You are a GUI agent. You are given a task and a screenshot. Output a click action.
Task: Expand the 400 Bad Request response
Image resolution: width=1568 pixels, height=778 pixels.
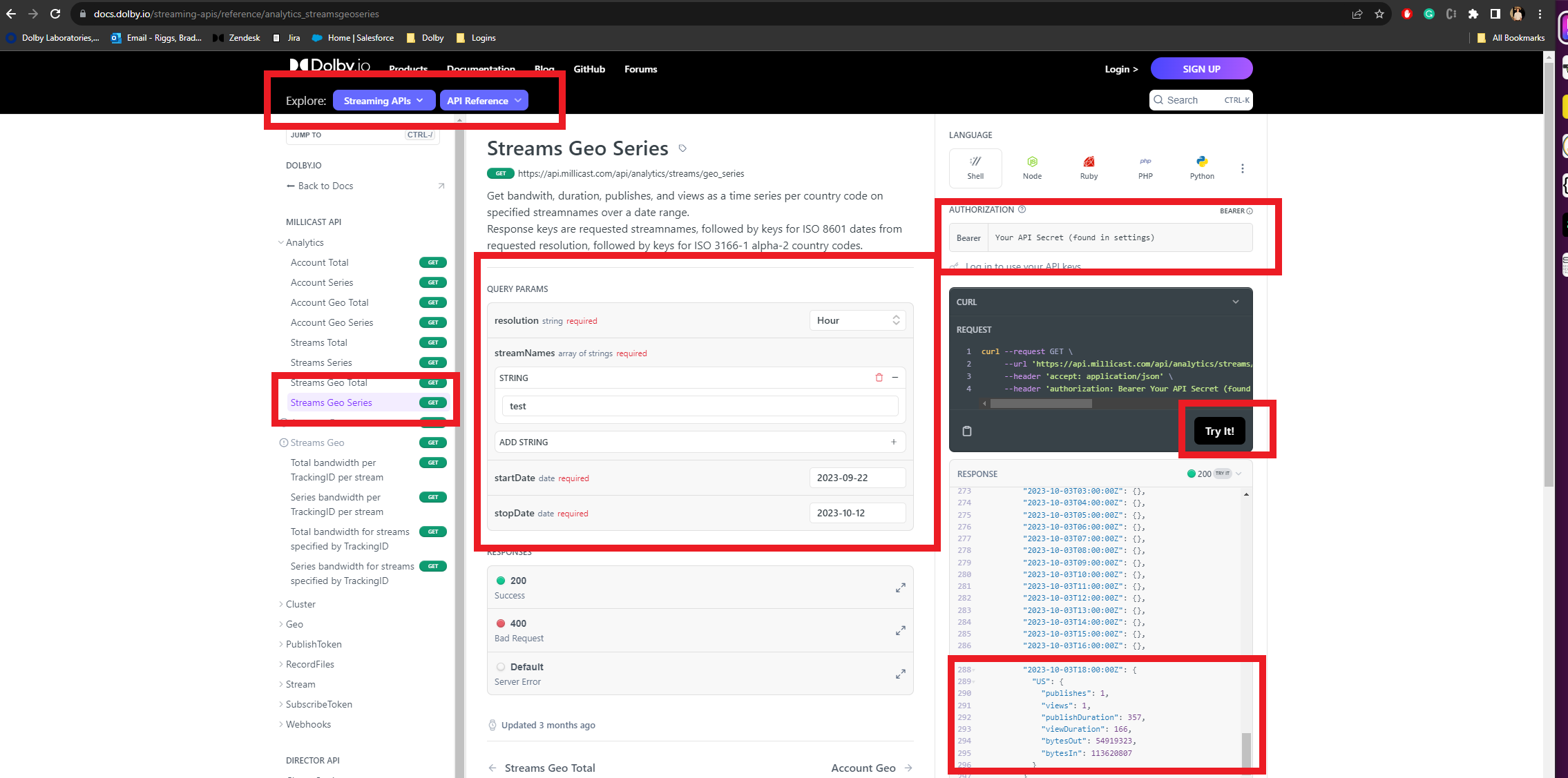tap(900, 630)
